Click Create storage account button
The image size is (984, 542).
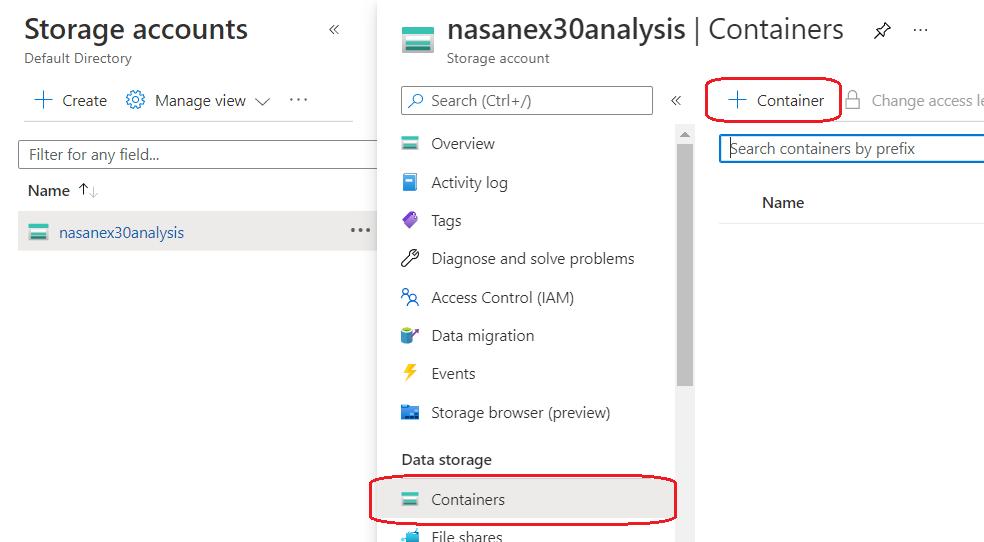click(70, 100)
